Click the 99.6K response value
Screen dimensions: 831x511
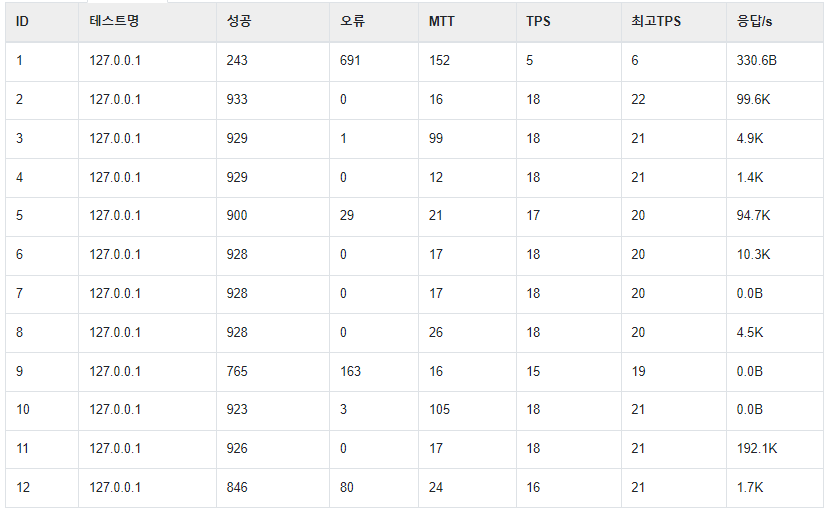pyautogui.click(x=753, y=100)
